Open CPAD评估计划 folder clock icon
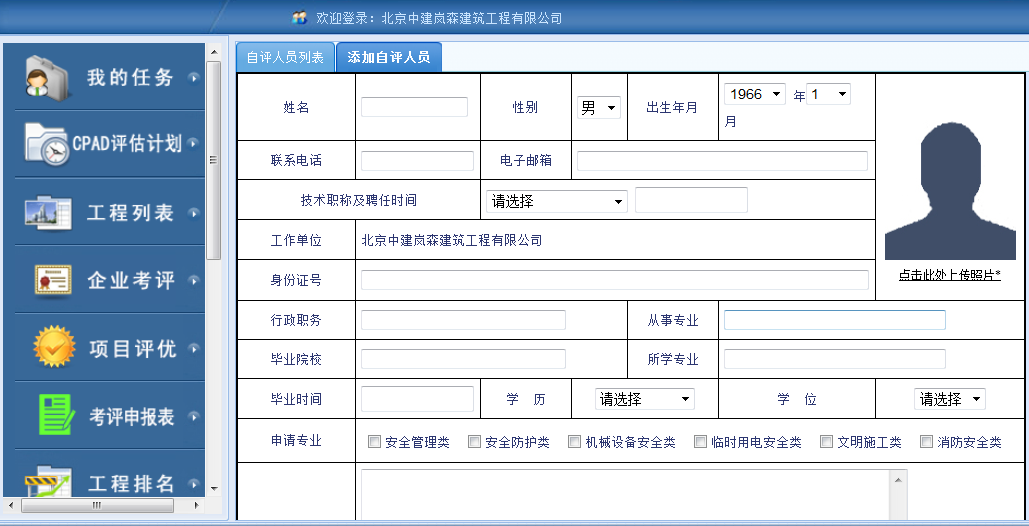Image resolution: width=1029 pixels, height=526 pixels. point(47,144)
